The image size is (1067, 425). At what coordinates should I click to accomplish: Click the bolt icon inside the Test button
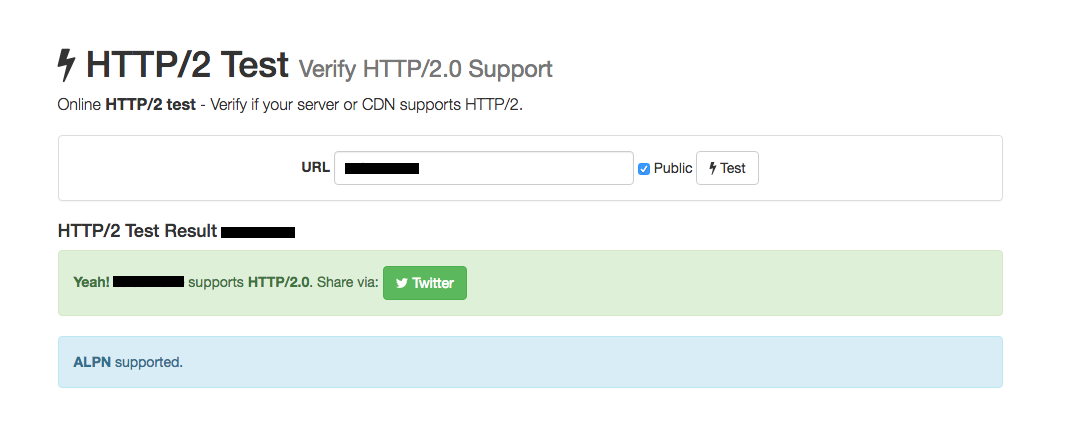tap(712, 168)
